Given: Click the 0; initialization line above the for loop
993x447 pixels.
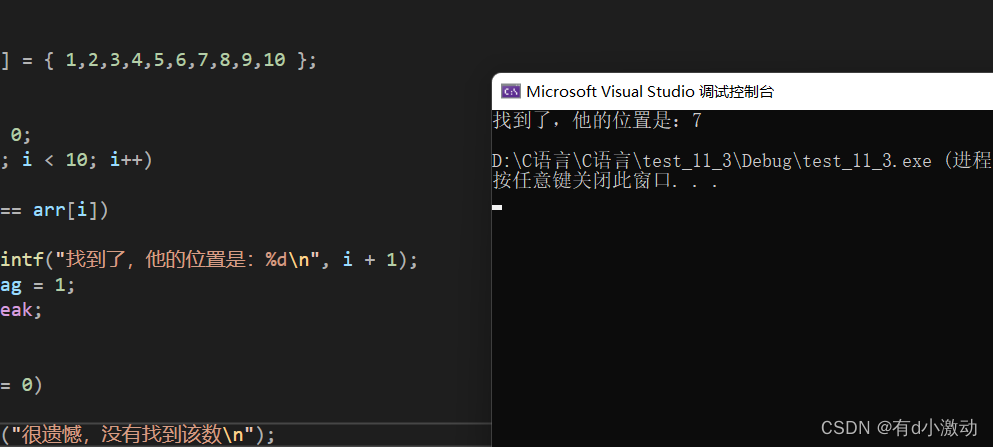Looking at the screenshot, I should [20, 135].
